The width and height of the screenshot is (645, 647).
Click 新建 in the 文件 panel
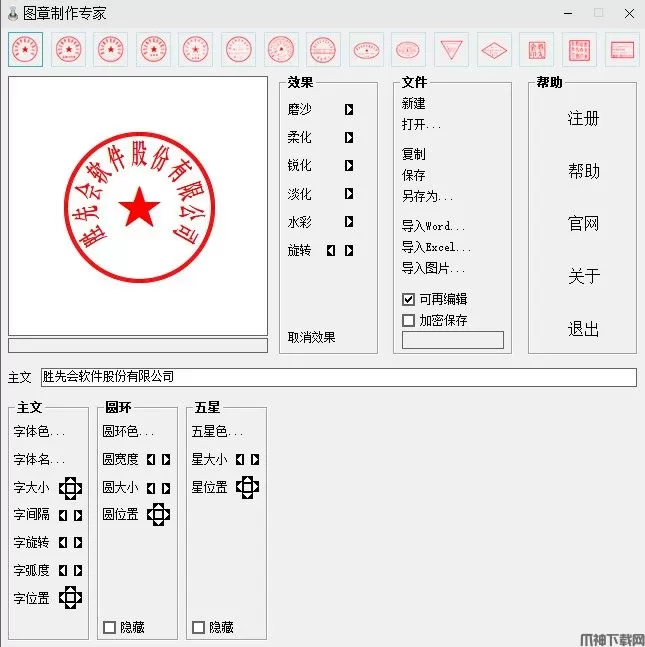click(x=413, y=103)
